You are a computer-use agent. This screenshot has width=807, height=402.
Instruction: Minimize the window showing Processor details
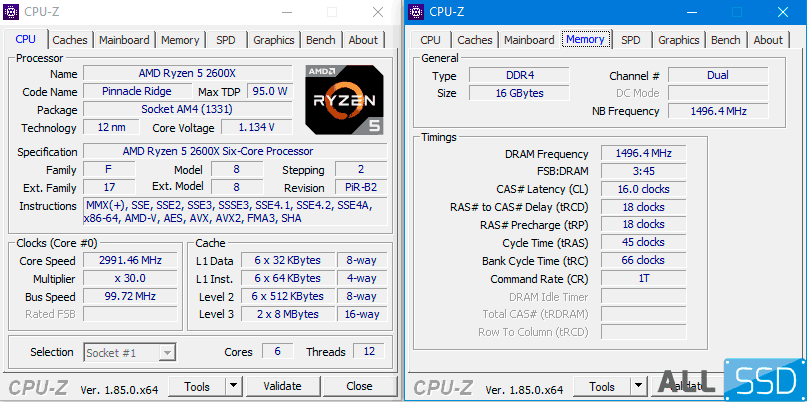click(x=287, y=12)
